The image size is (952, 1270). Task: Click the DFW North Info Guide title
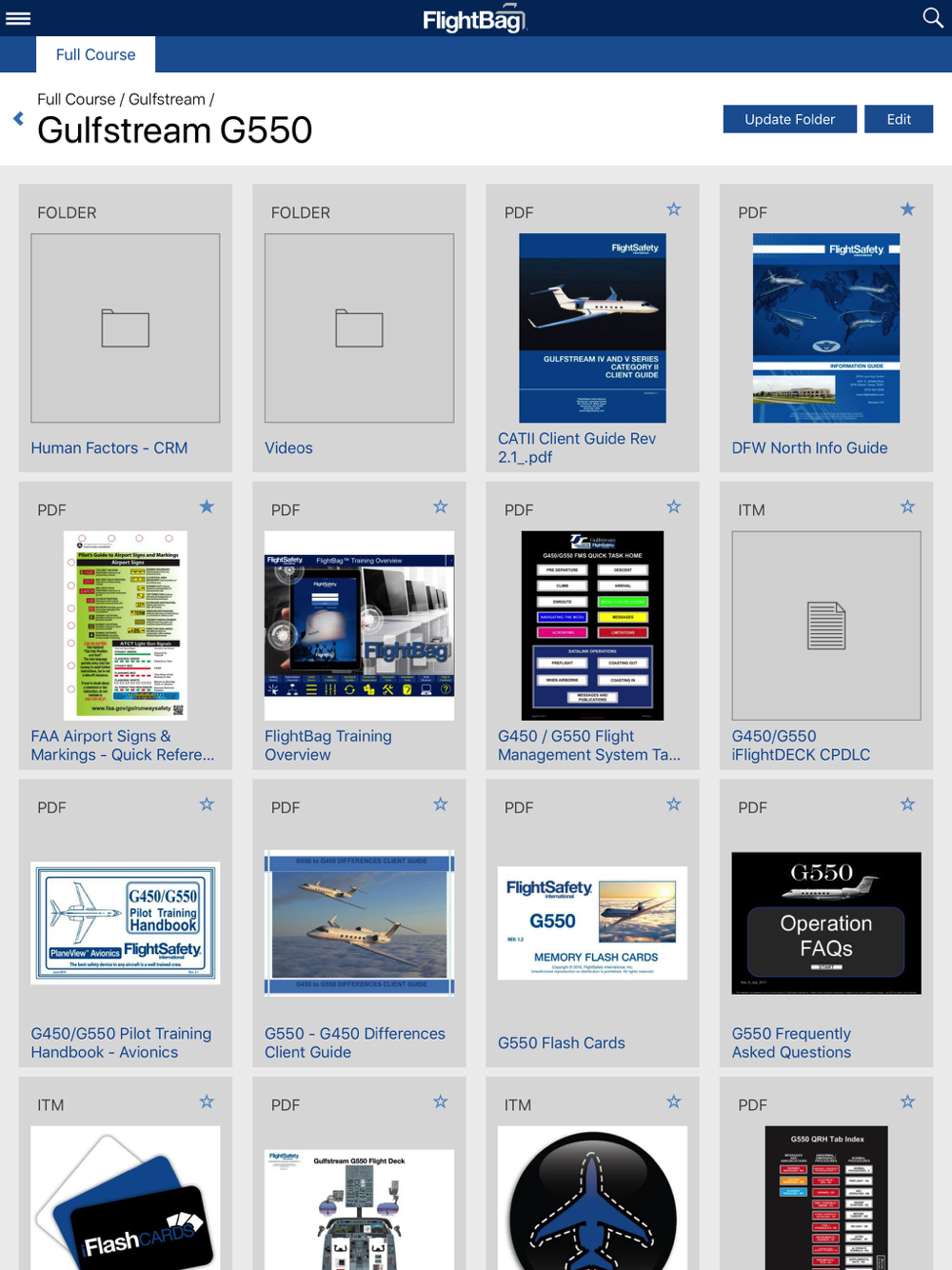pyautogui.click(x=809, y=447)
